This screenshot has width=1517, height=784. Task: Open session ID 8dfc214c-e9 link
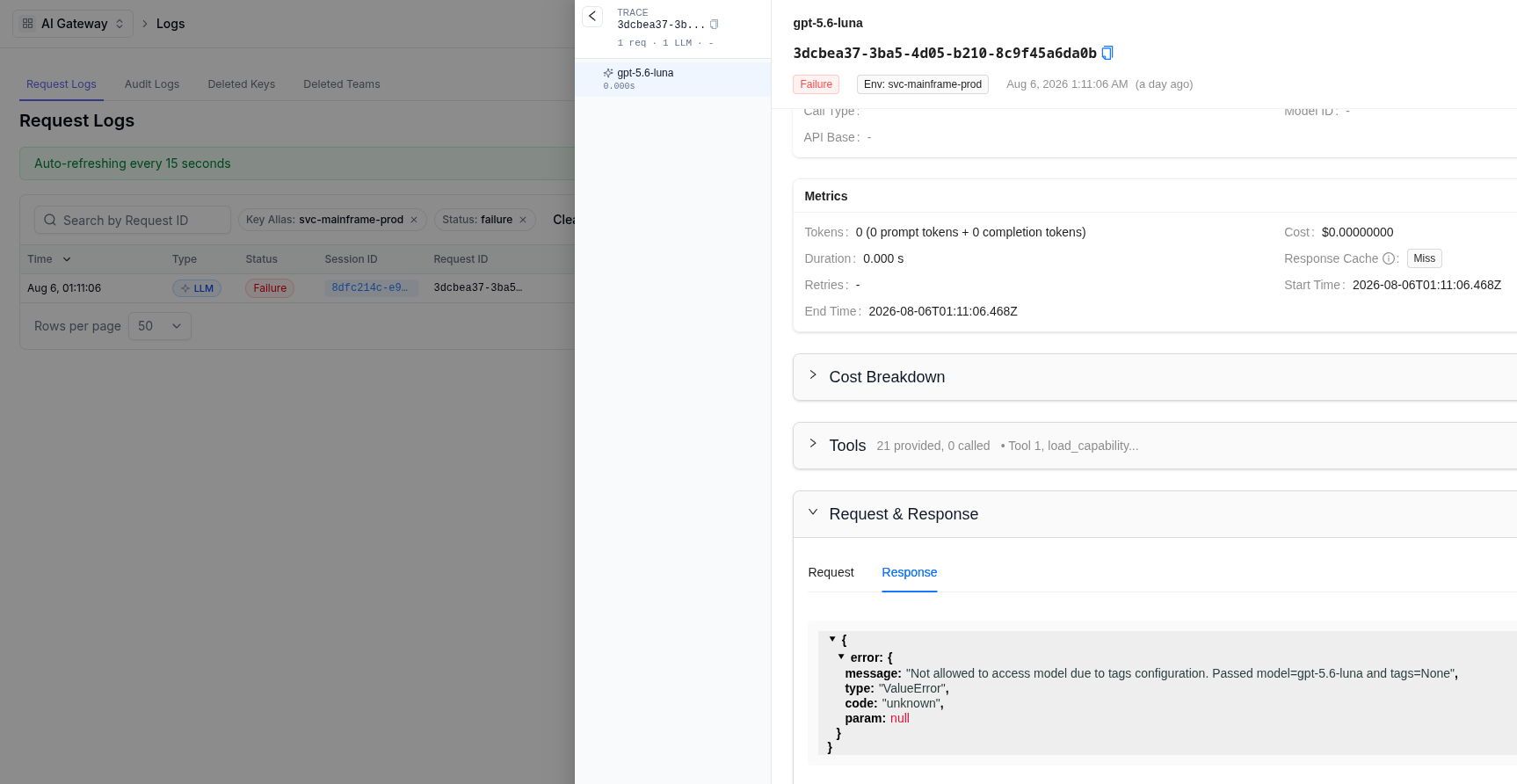(x=371, y=288)
